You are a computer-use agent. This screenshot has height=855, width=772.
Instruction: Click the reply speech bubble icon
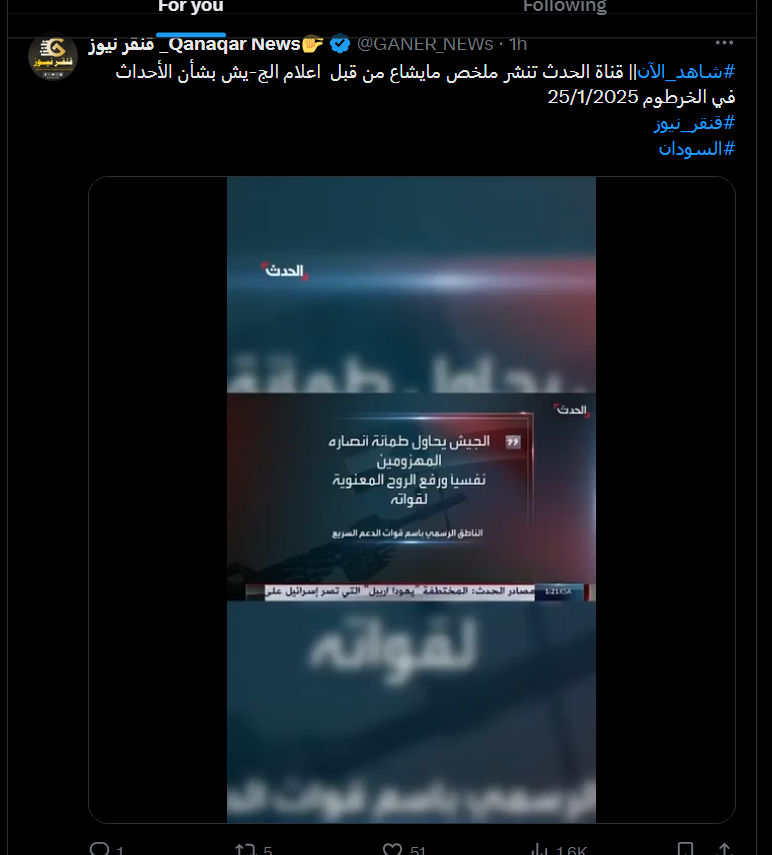pyautogui.click(x=99, y=848)
